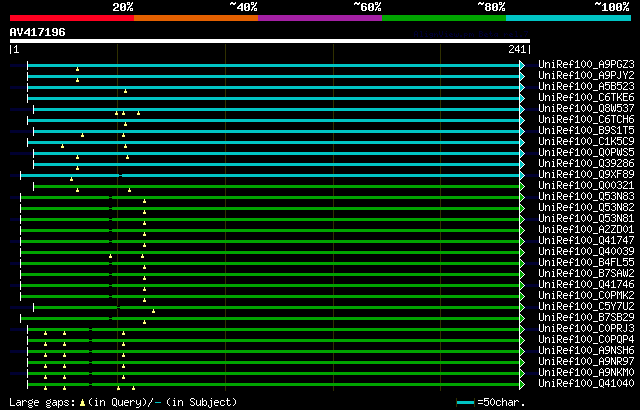Select the UniRef100_C0PQP4 label
The width and height of the screenshot is (640, 410).
click(586, 339)
